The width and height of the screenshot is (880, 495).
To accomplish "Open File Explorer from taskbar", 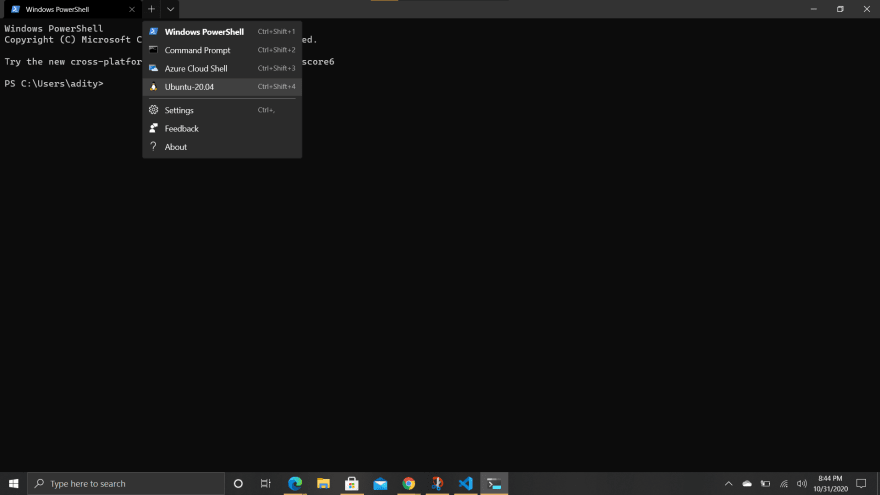I will click(x=323, y=483).
